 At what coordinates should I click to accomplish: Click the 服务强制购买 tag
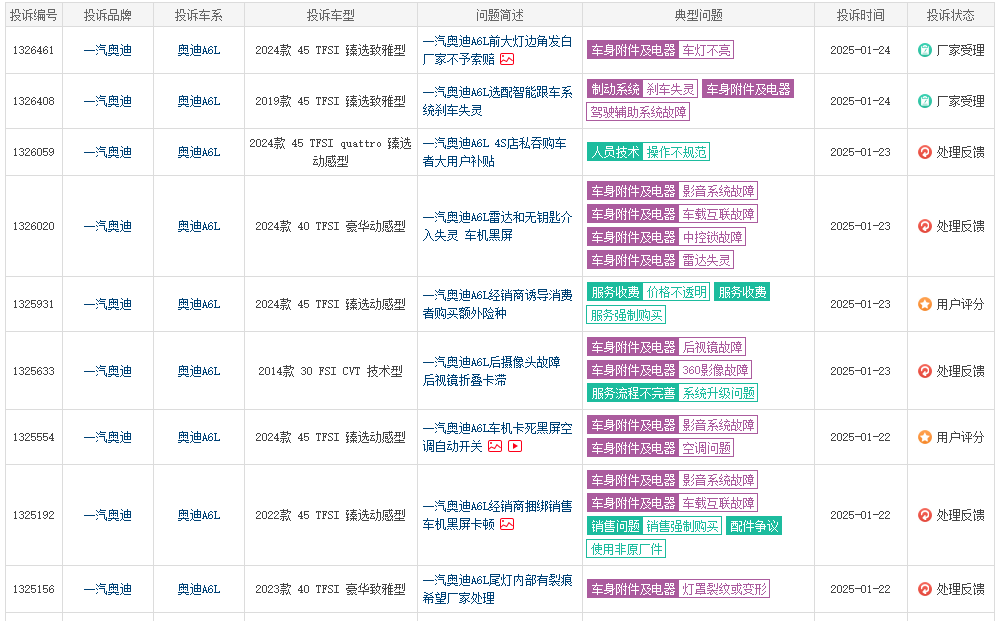[x=626, y=316]
